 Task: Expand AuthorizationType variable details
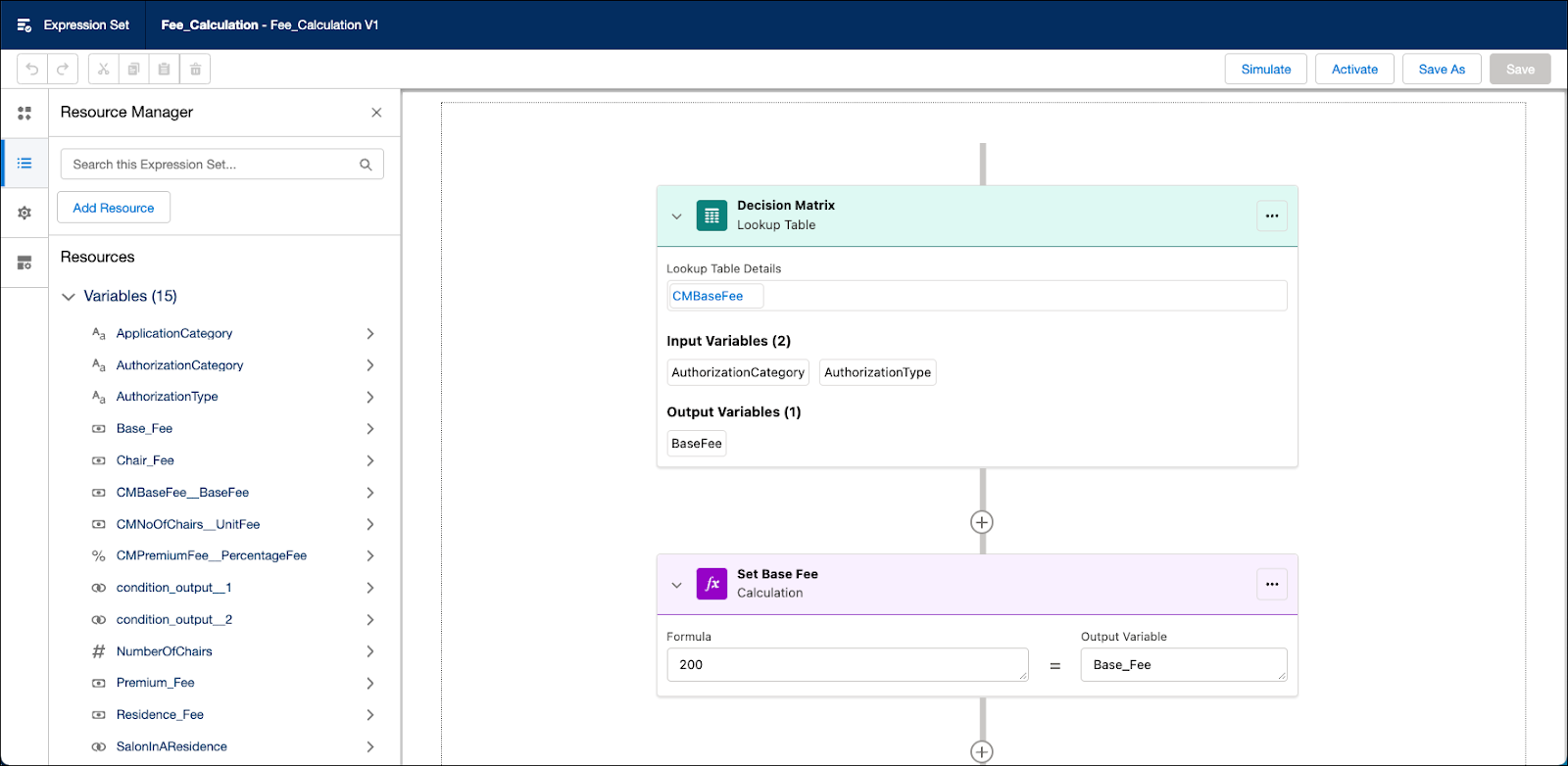coord(370,397)
